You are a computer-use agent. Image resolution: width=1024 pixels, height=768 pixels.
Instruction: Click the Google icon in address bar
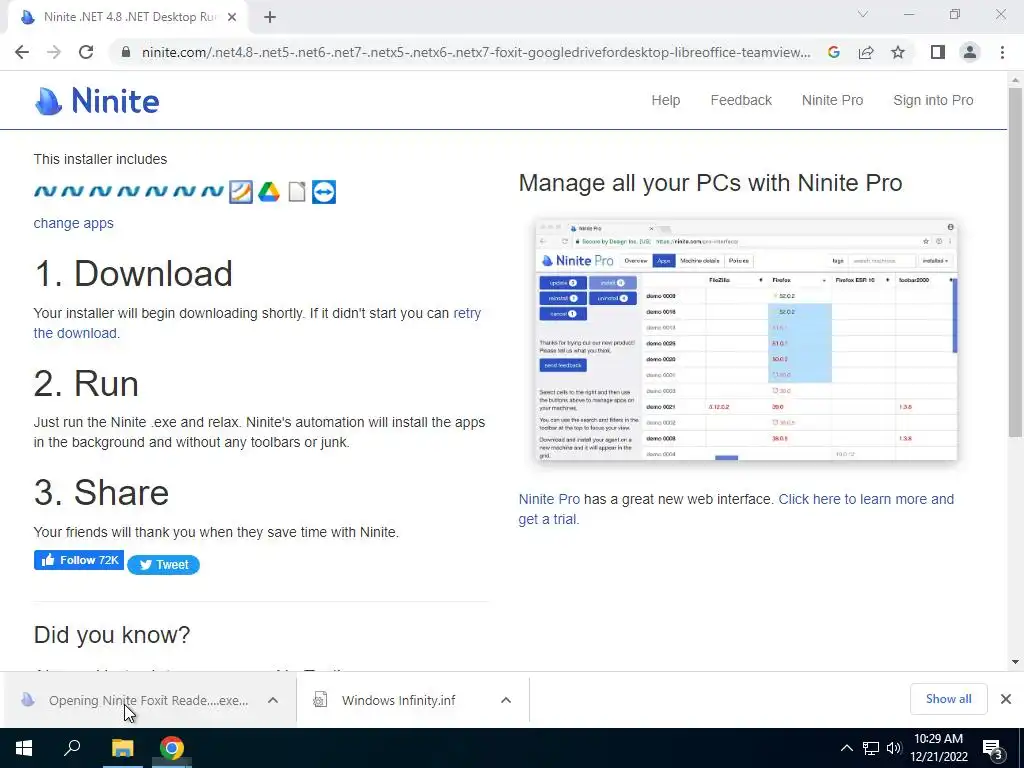click(833, 52)
